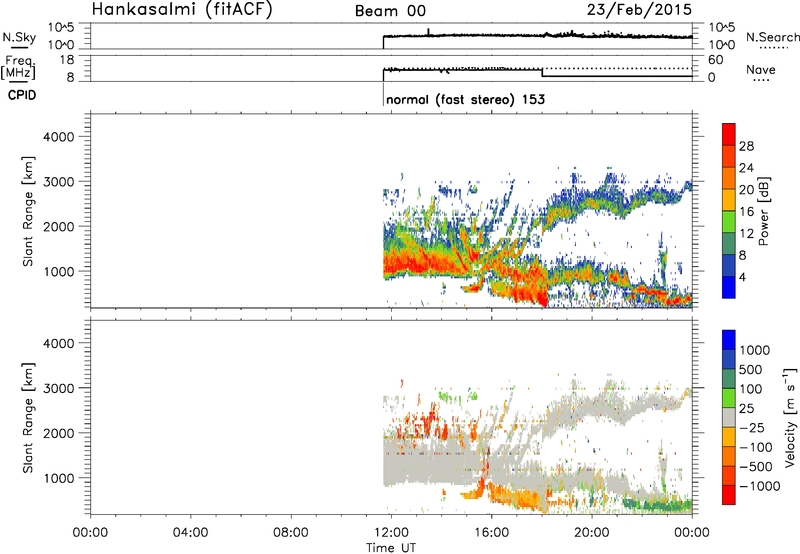The height and width of the screenshot is (554, 800).
Task: Click the blue swatch near 4 dB
Action: pyautogui.click(x=729, y=287)
